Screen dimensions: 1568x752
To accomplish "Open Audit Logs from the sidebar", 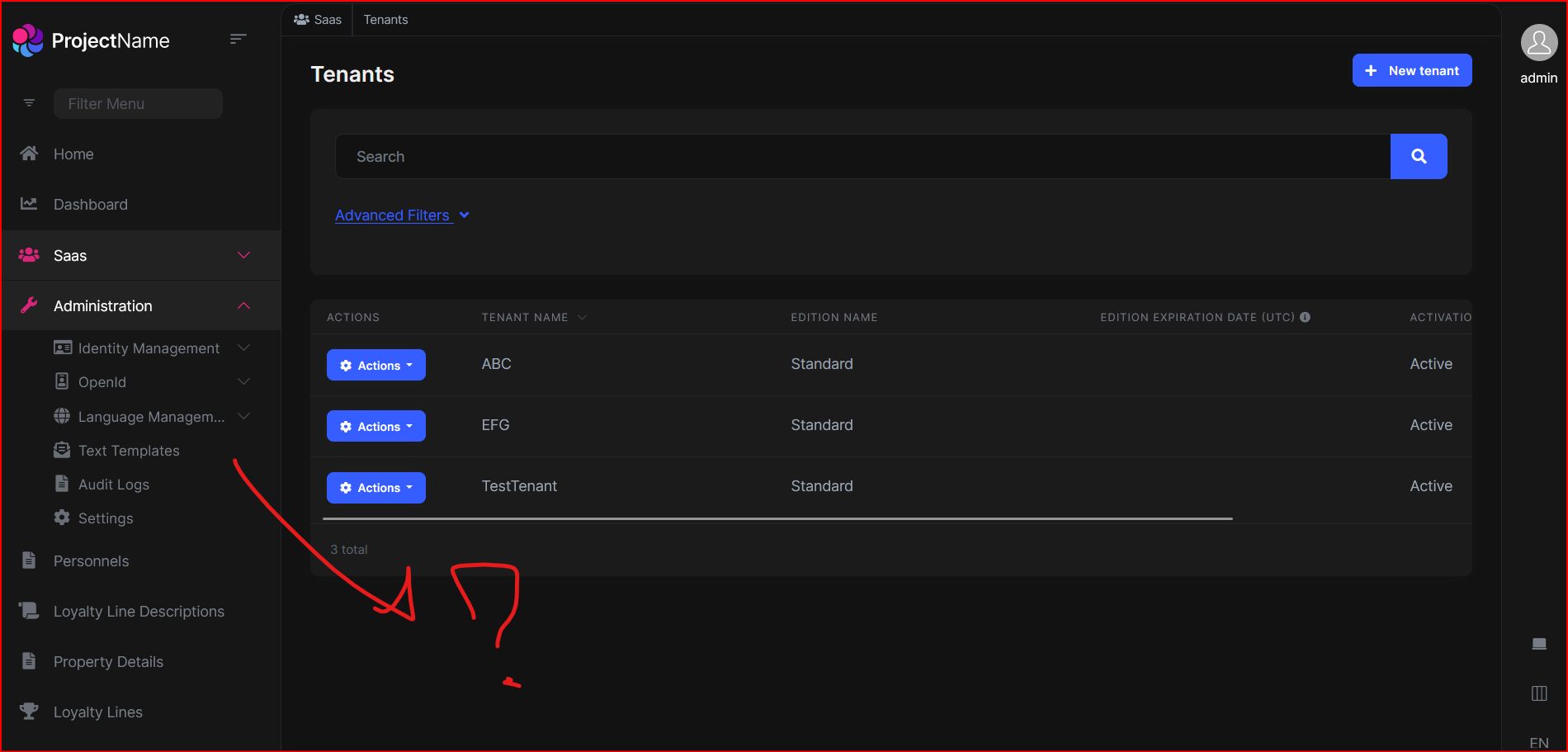I will pyautogui.click(x=113, y=485).
